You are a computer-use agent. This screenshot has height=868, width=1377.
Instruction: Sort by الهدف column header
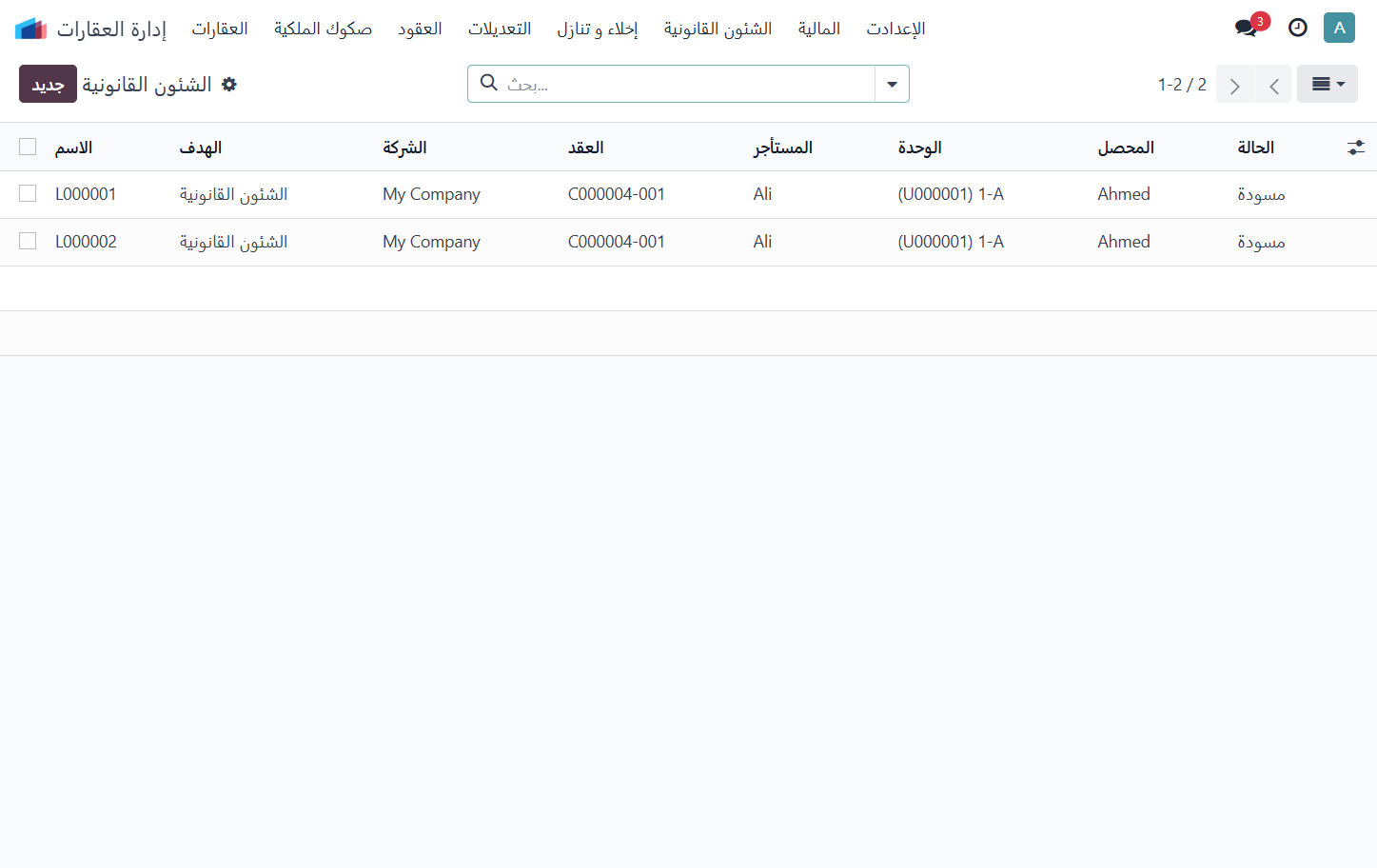pos(201,148)
